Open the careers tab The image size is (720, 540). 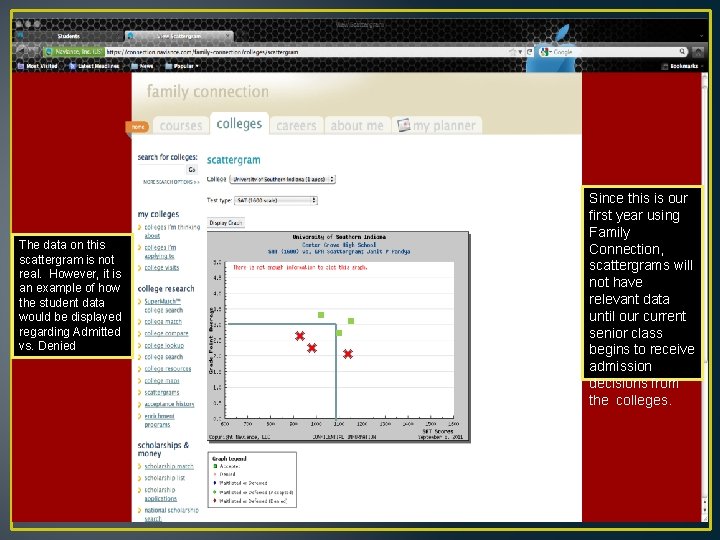(296, 125)
